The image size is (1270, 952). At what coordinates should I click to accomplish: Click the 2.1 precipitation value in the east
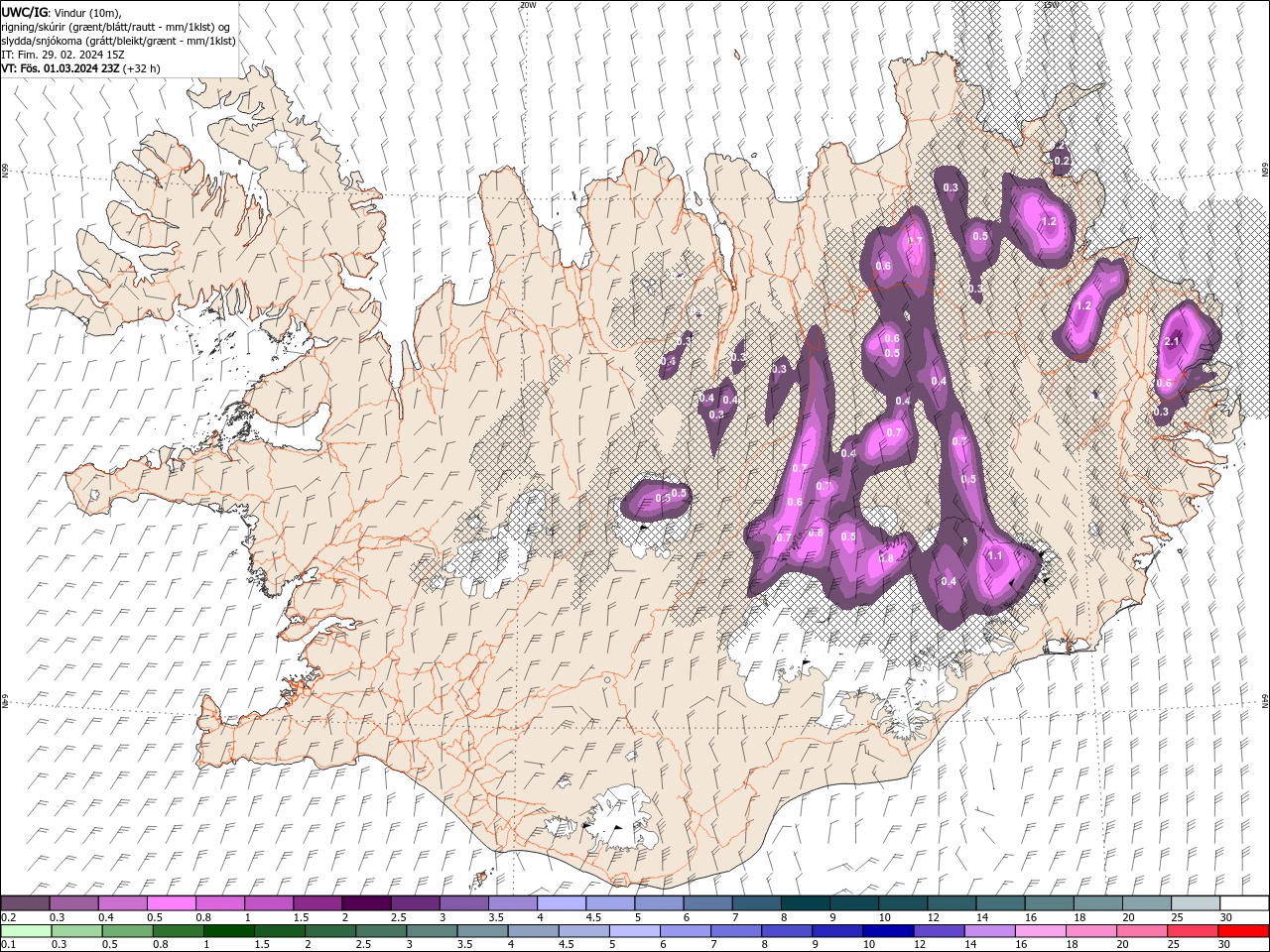click(x=1172, y=342)
